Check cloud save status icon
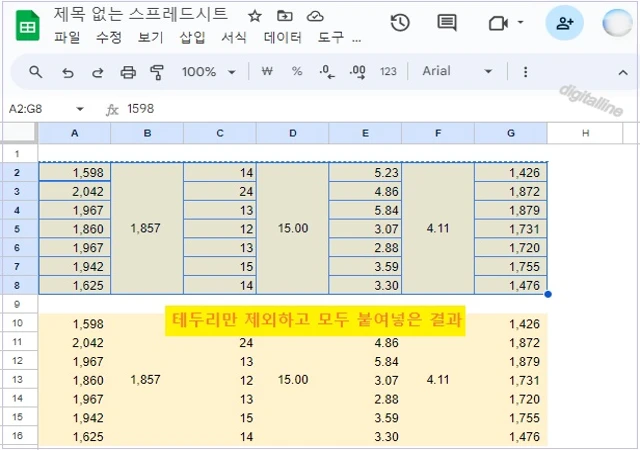This screenshot has height=450, width=640. tap(315, 16)
